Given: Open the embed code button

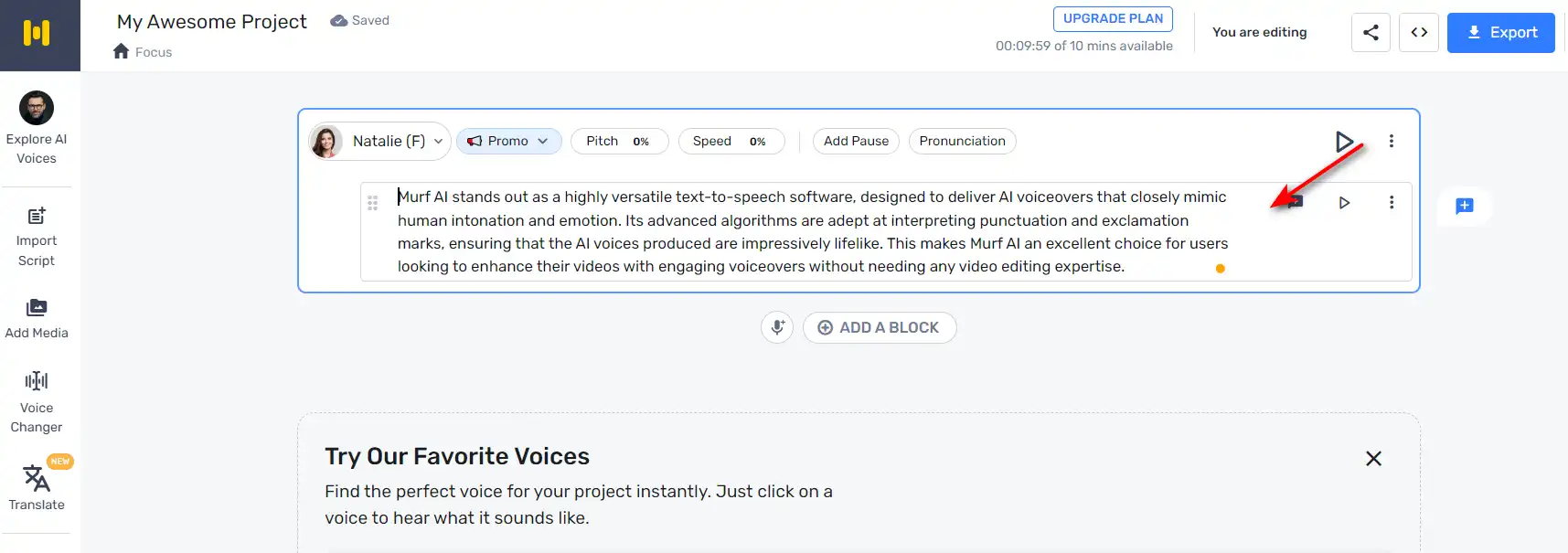Looking at the screenshot, I should (1419, 33).
